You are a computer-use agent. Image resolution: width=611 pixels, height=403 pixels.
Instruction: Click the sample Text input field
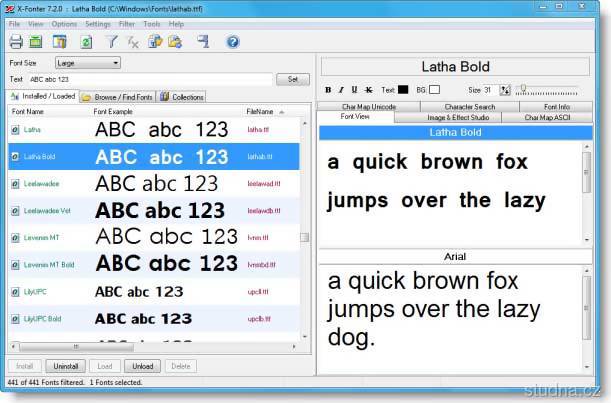[x=150, y=79]
